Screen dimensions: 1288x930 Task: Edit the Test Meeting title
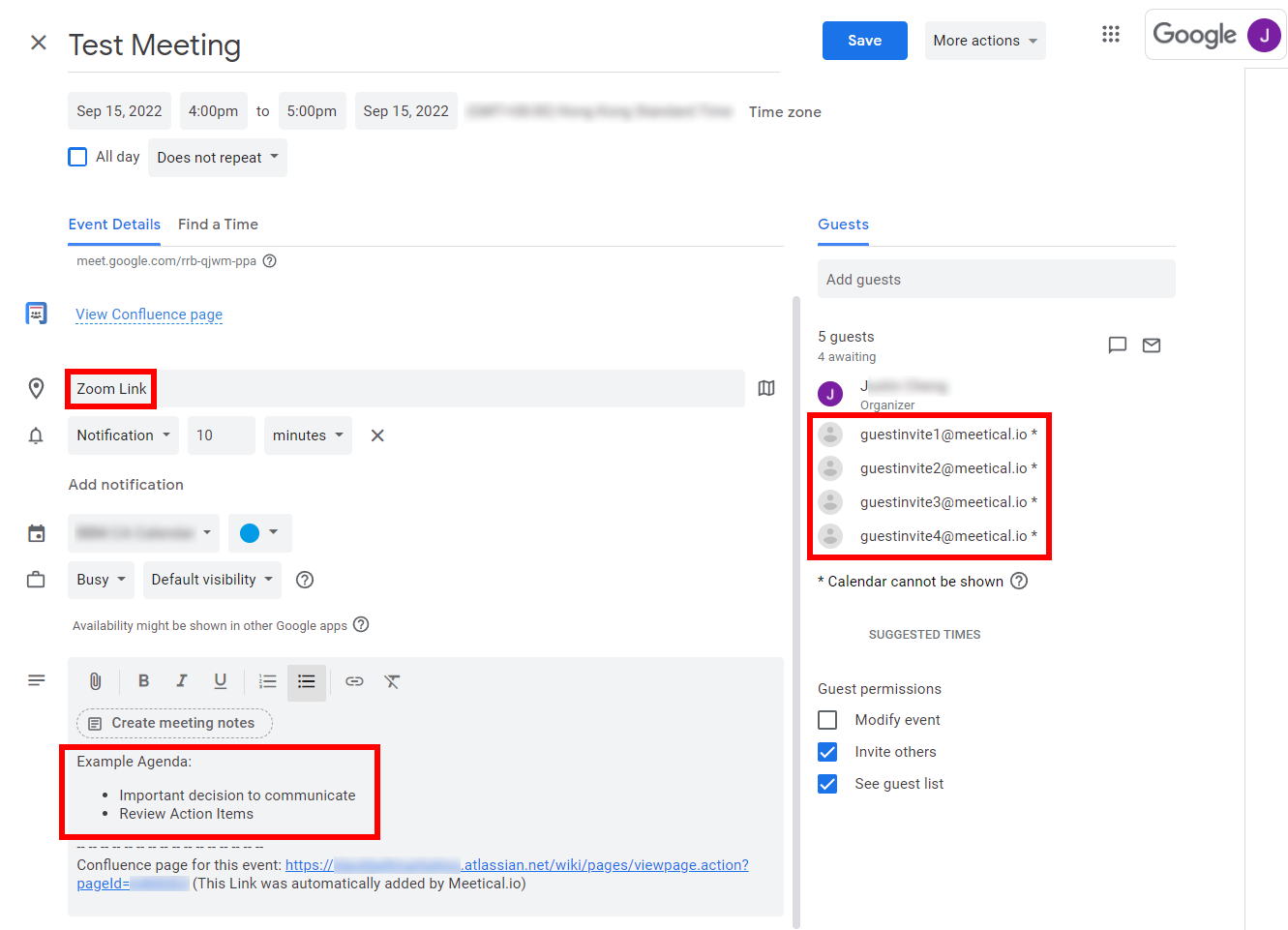click(x=424, y=45)
